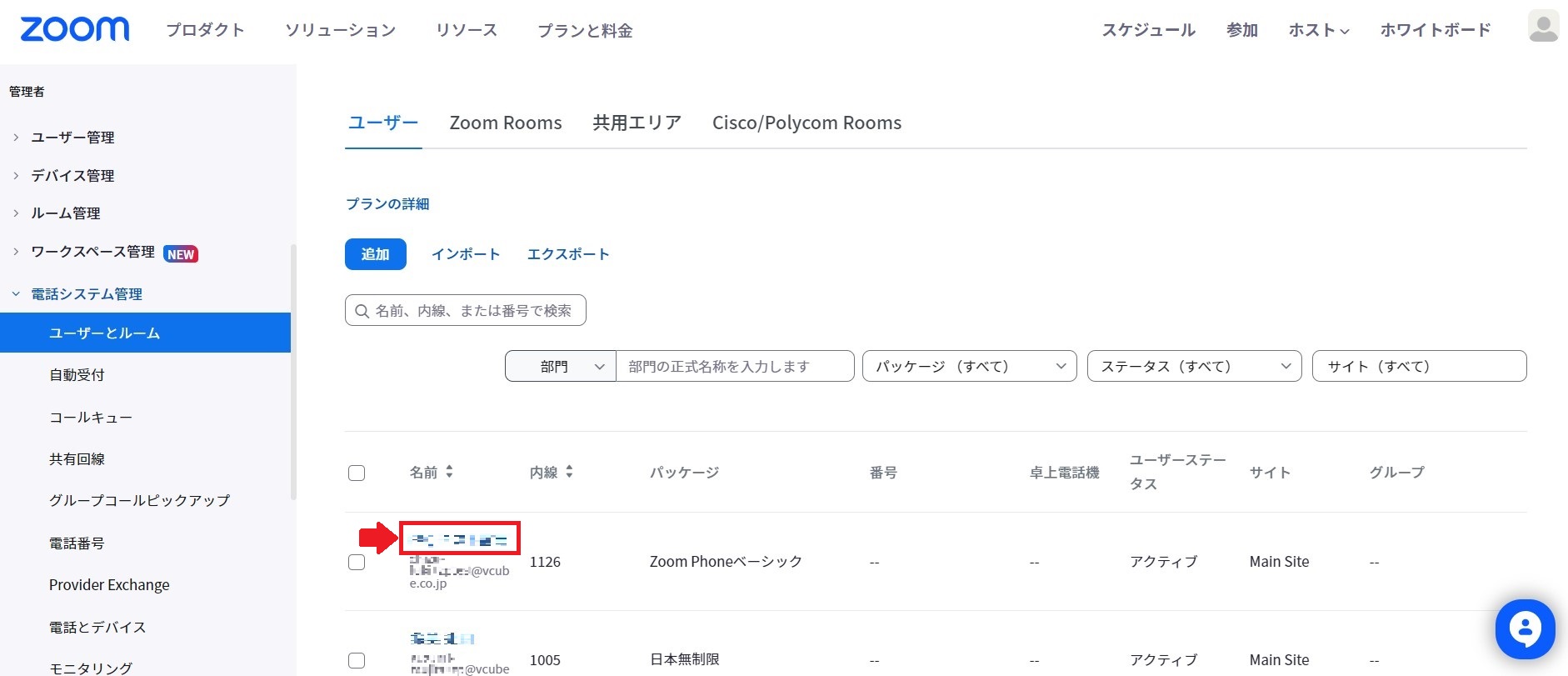Open ステータス（すべて）dropdown
Viewport: 1568px width, 676px height.
1194,366
